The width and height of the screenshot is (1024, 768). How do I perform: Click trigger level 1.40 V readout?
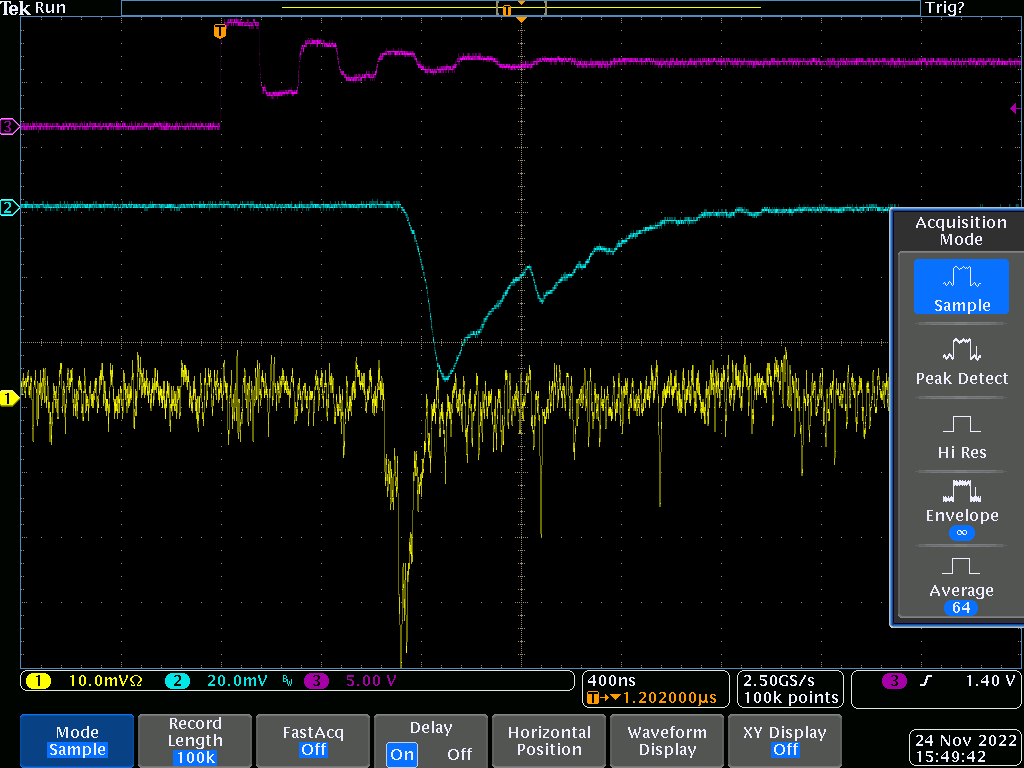[x=990, y=681]
